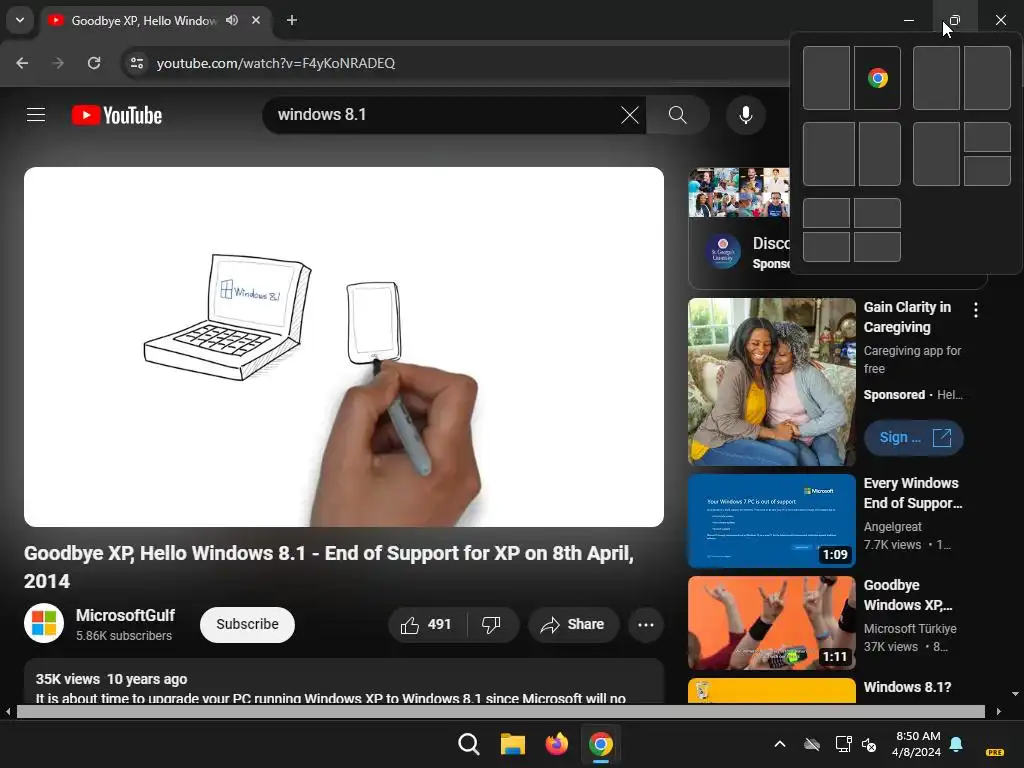The width and height of the screenshot is (1024, 768).
Task: Open the clock showing 8:50 AM 4/8/2024
Action: tap(917, 744)
